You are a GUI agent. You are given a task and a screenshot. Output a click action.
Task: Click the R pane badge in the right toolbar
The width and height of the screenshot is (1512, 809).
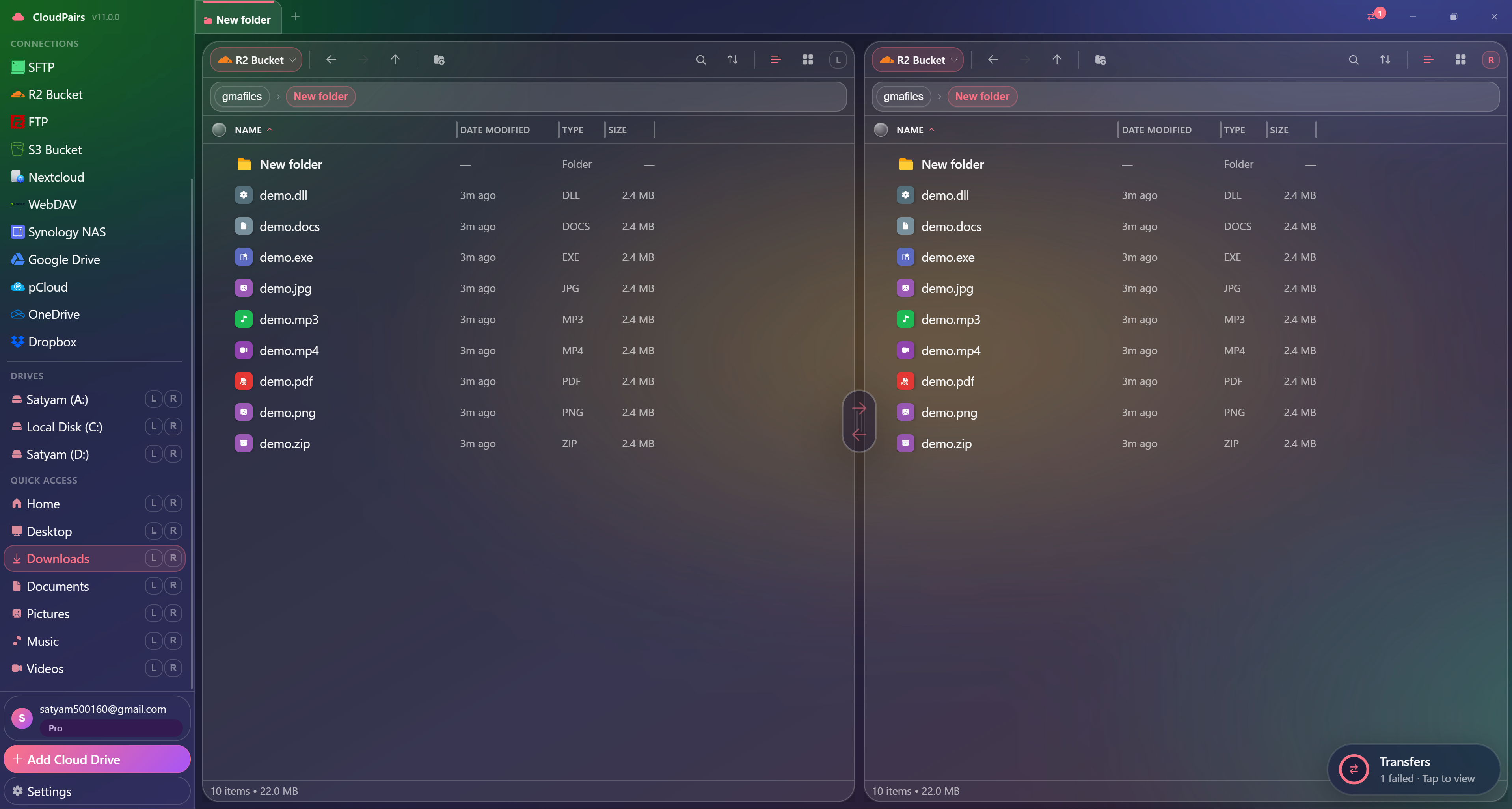[1491, 60]
